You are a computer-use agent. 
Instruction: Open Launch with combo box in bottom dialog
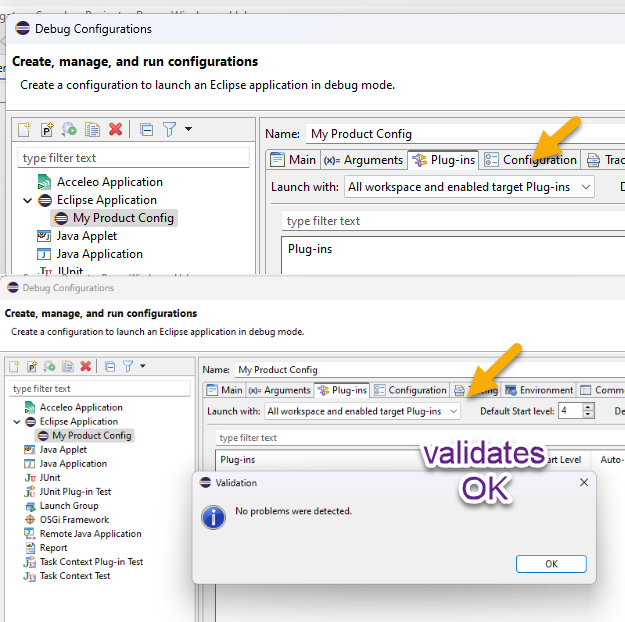pos(362,411)
